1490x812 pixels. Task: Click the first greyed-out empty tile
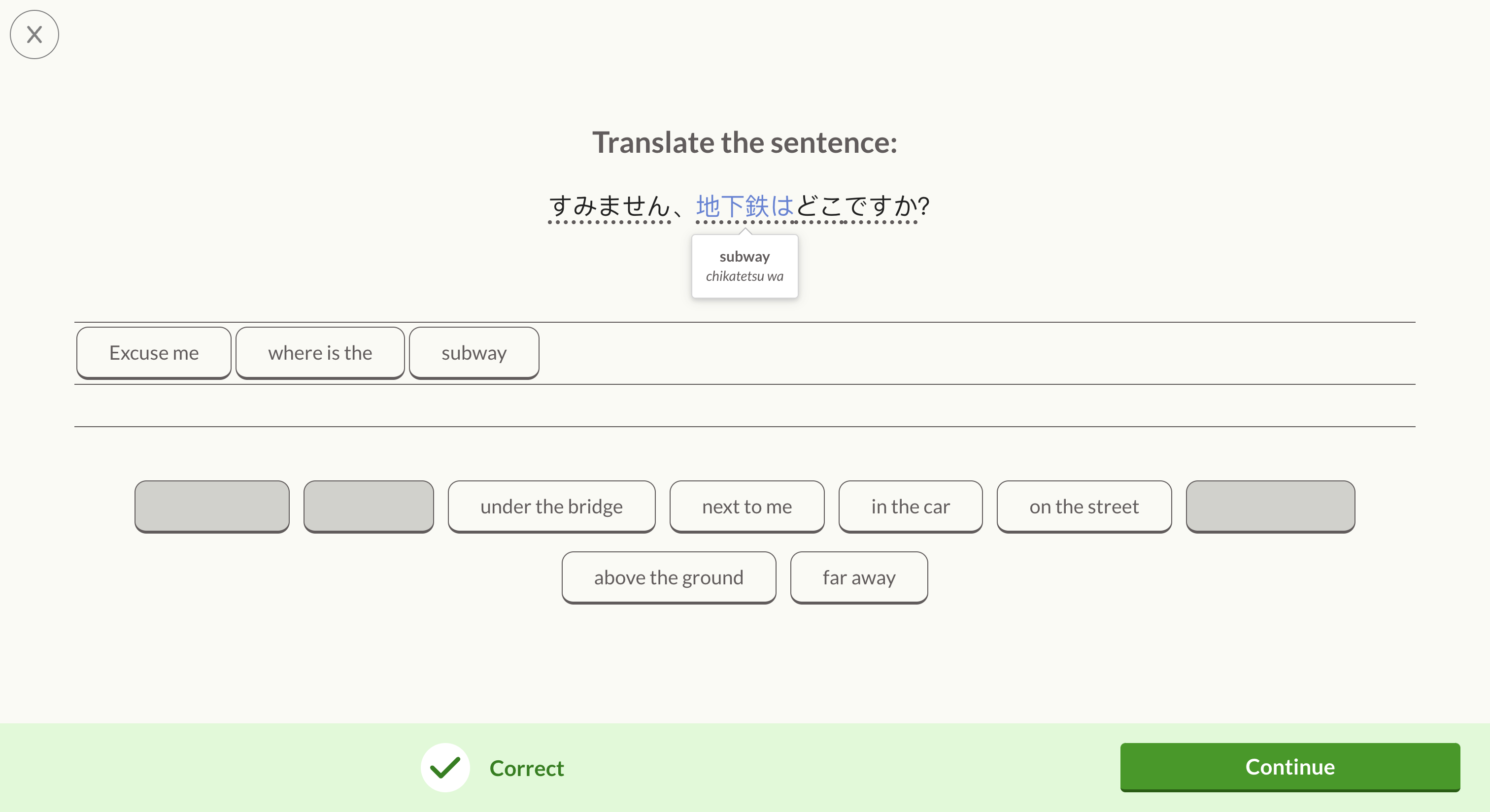coord(212,506)
